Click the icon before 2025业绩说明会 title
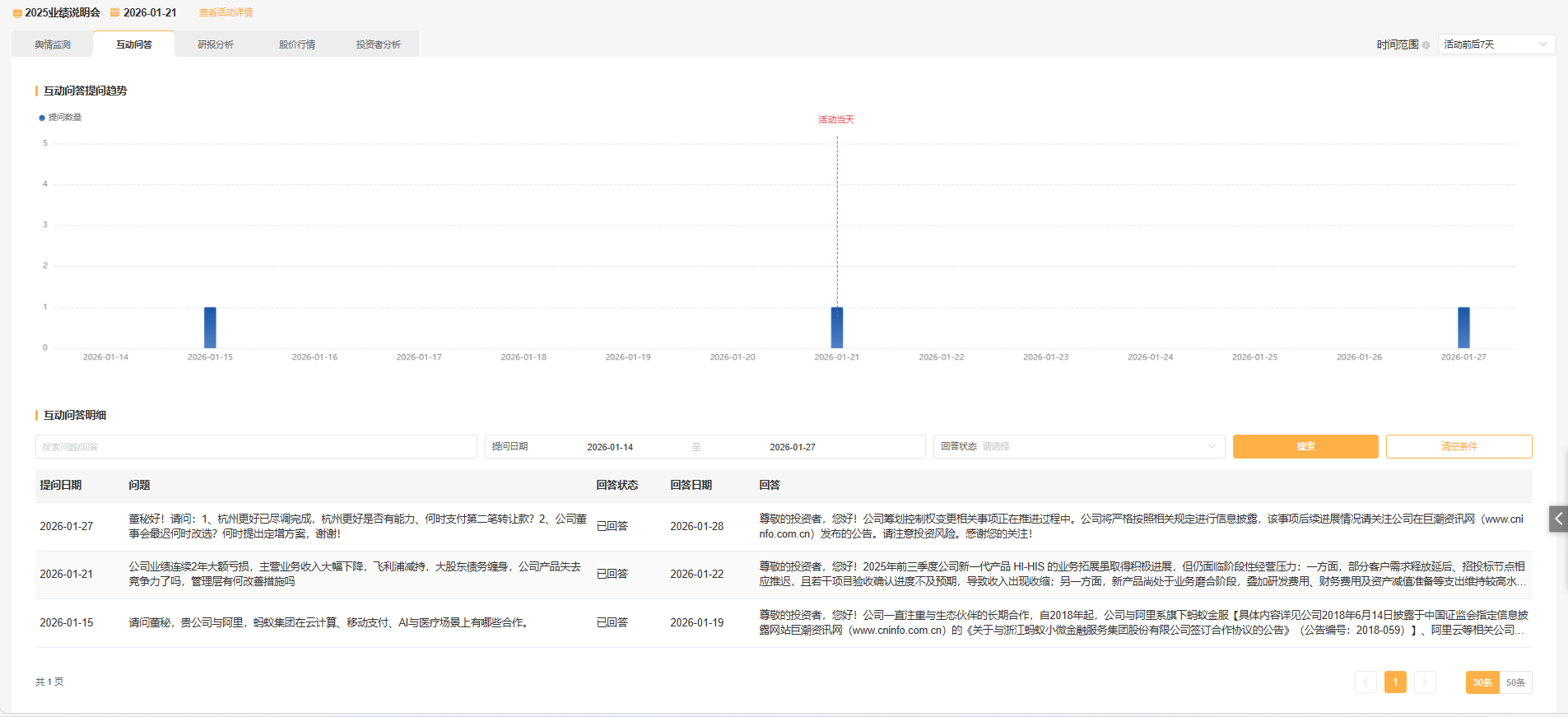 tap(17, 12)
